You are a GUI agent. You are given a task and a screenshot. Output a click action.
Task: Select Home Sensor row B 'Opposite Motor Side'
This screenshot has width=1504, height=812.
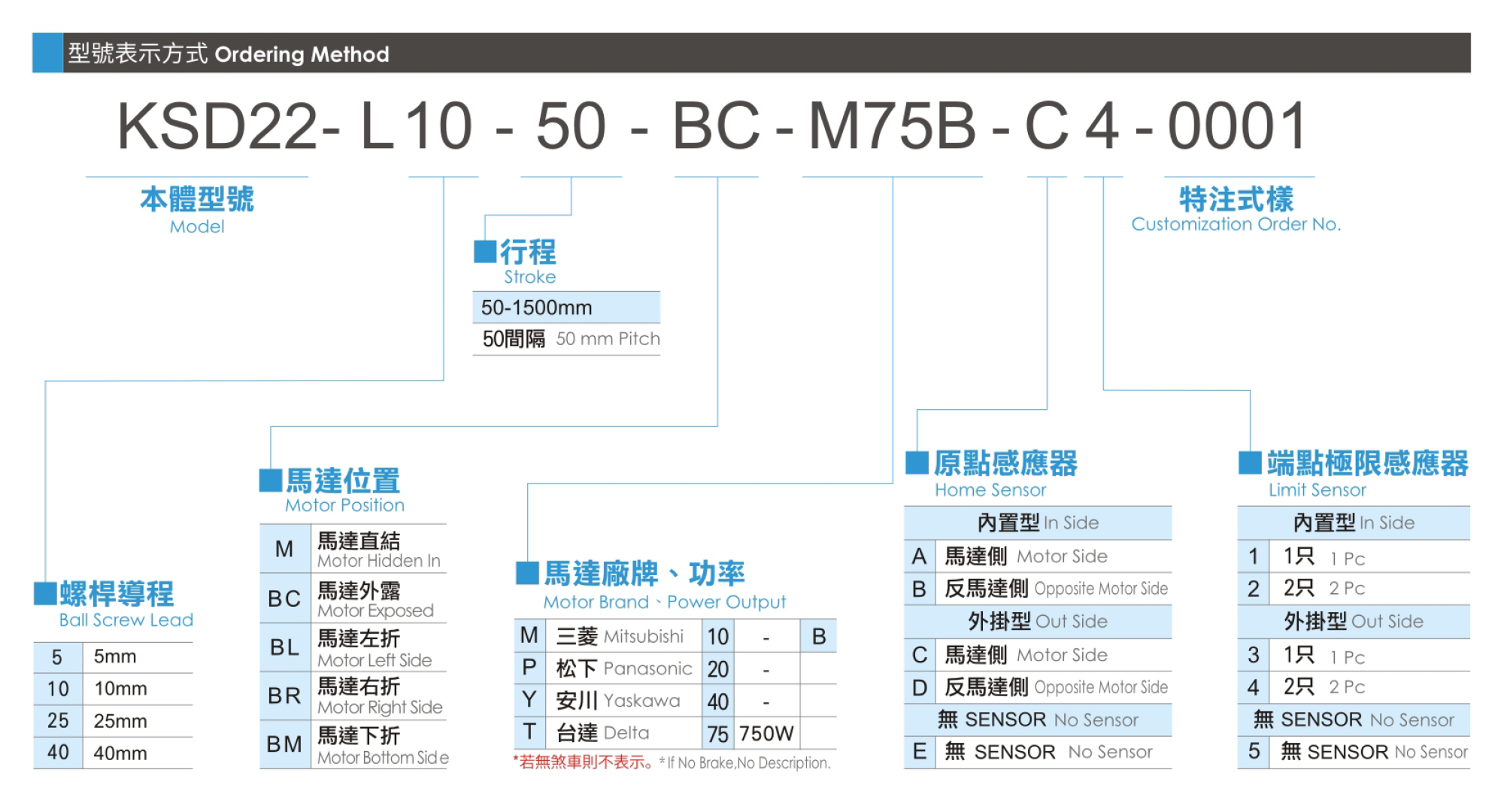[x=1038, y=589]
